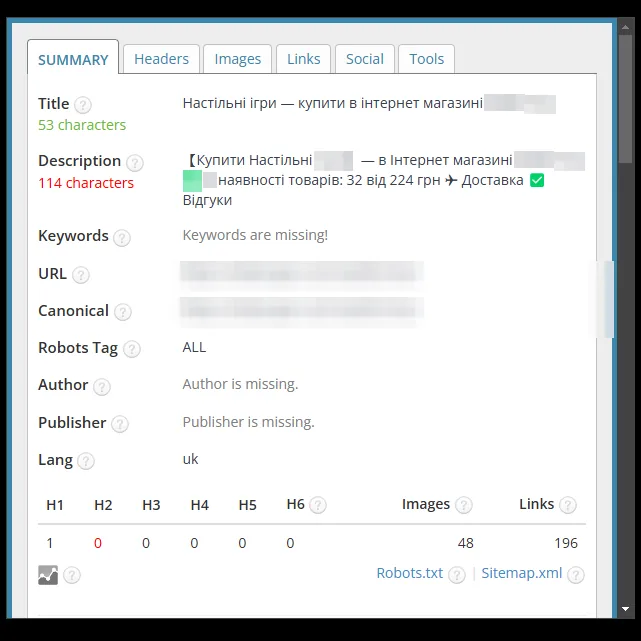Click the Author help question mark
Image resolution: width=641 pixels, height=641 pixels.
102,386
